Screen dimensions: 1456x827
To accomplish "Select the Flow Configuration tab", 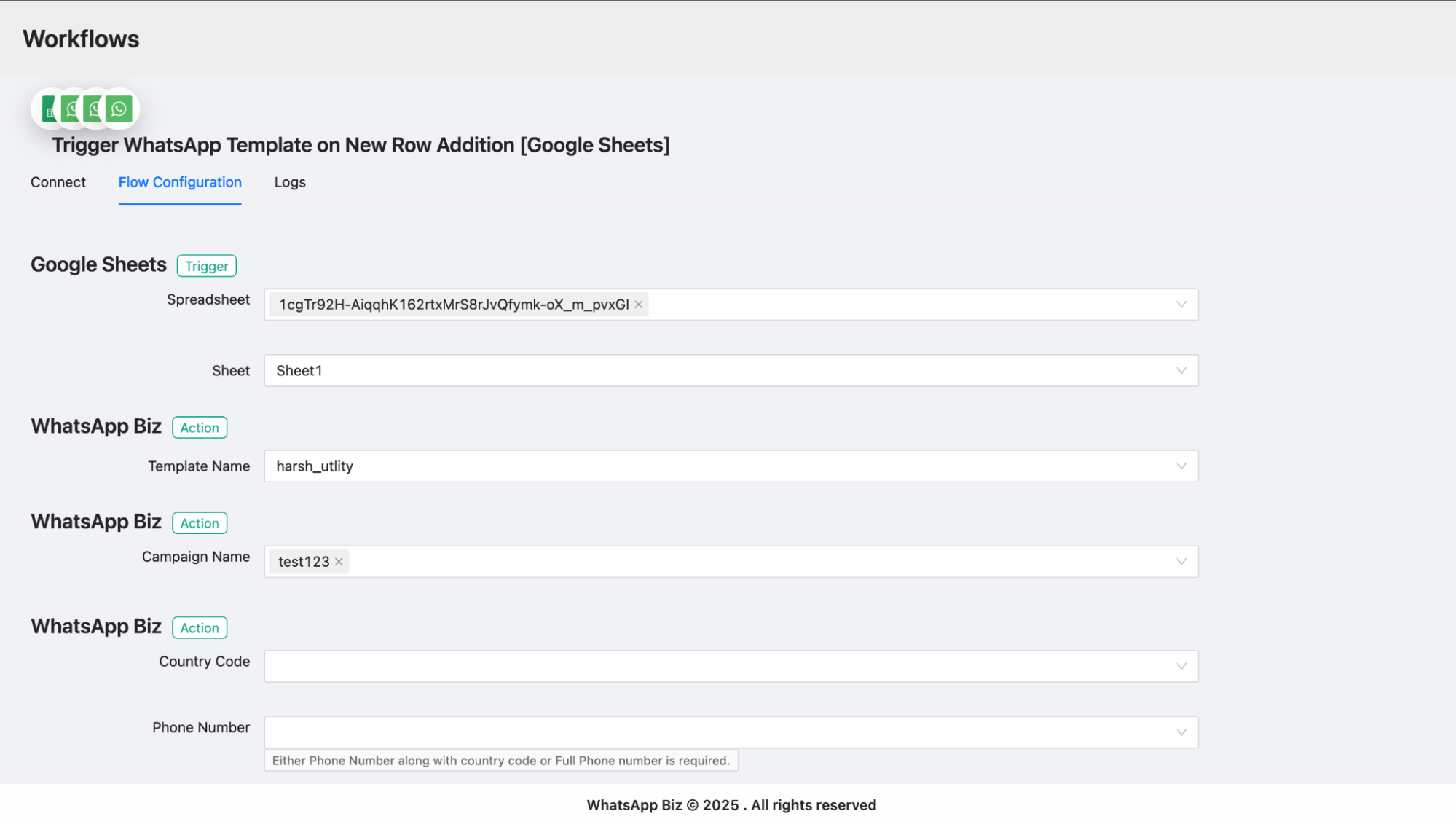I will point(180,182).
